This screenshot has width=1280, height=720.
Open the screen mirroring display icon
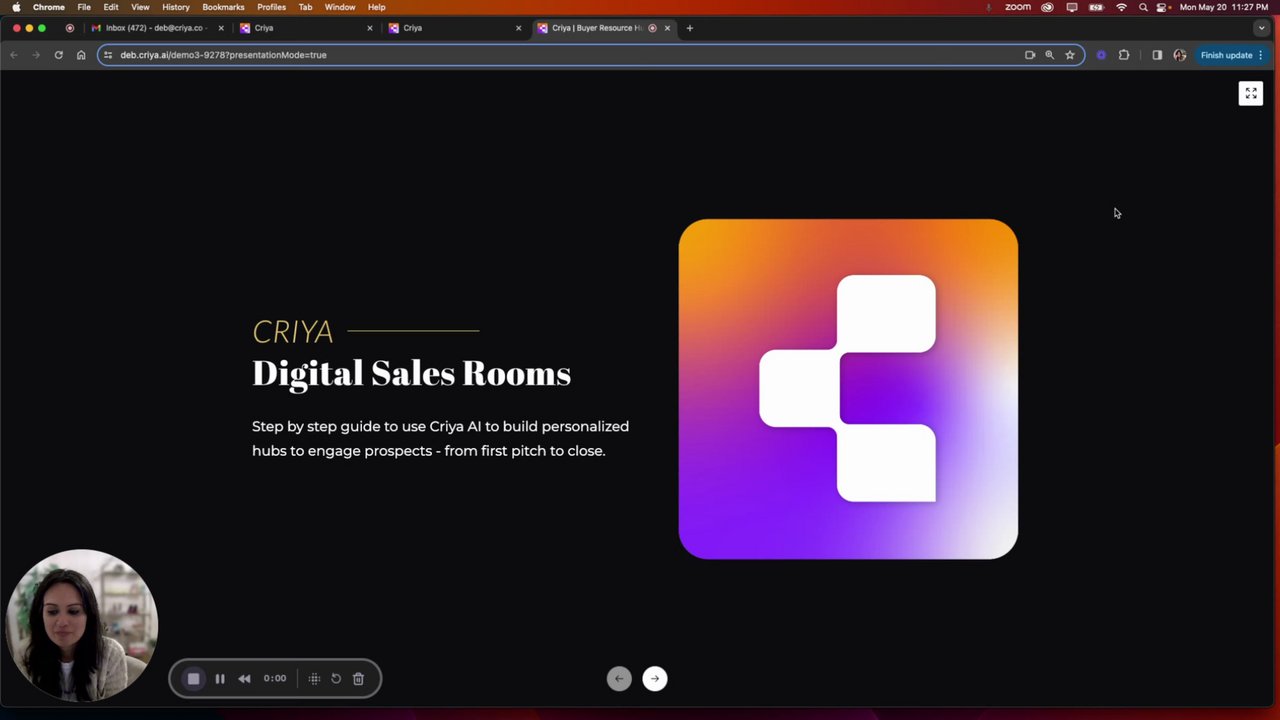pos(1072,7)
